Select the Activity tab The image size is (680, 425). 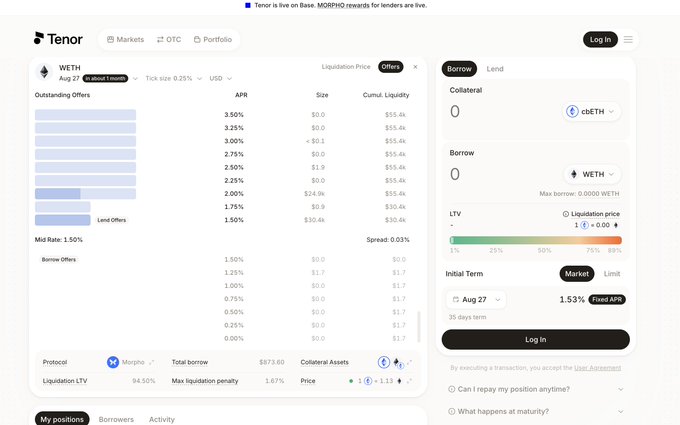[162, 419]
